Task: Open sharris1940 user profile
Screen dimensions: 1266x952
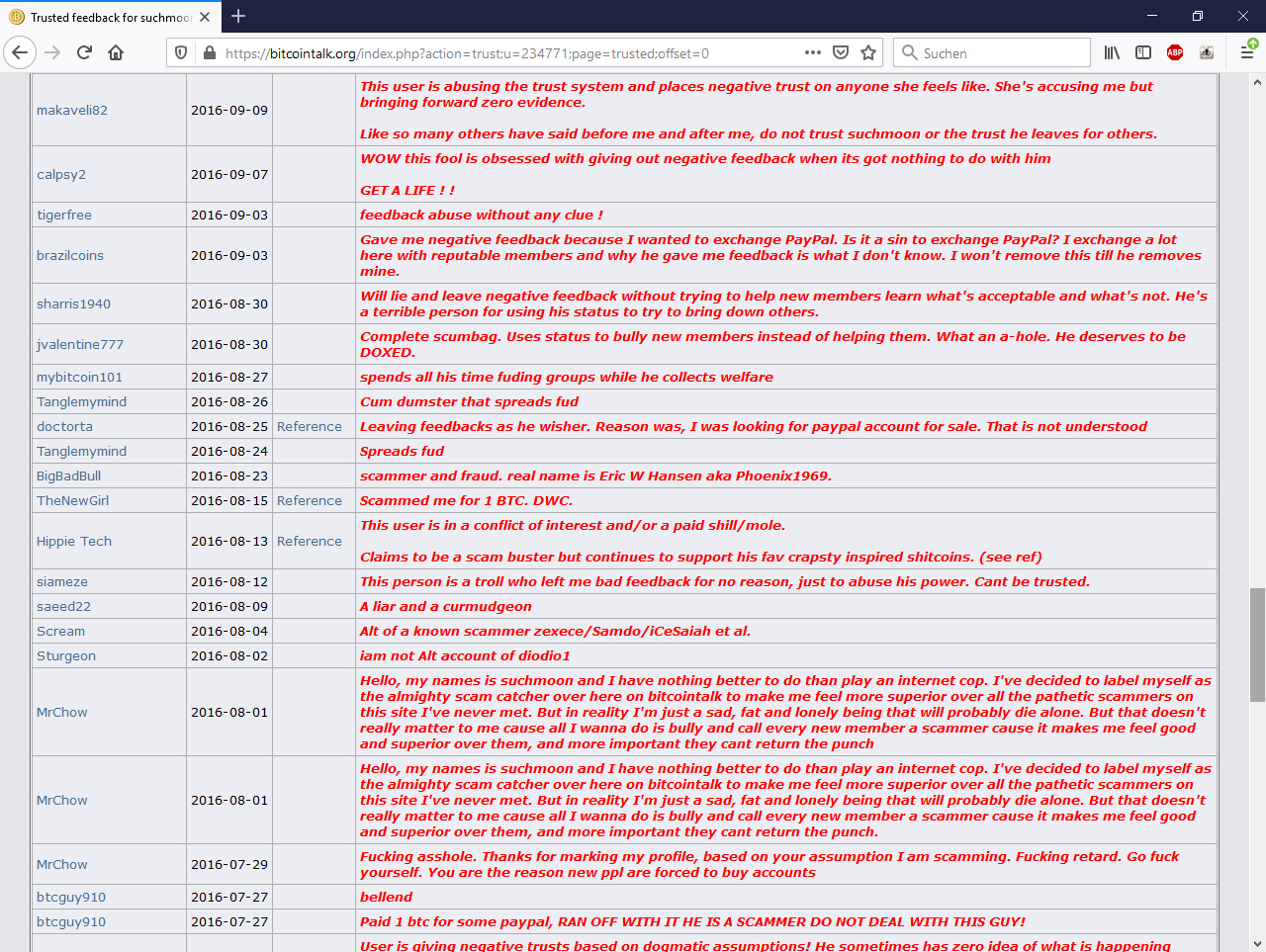Action: 73,303
